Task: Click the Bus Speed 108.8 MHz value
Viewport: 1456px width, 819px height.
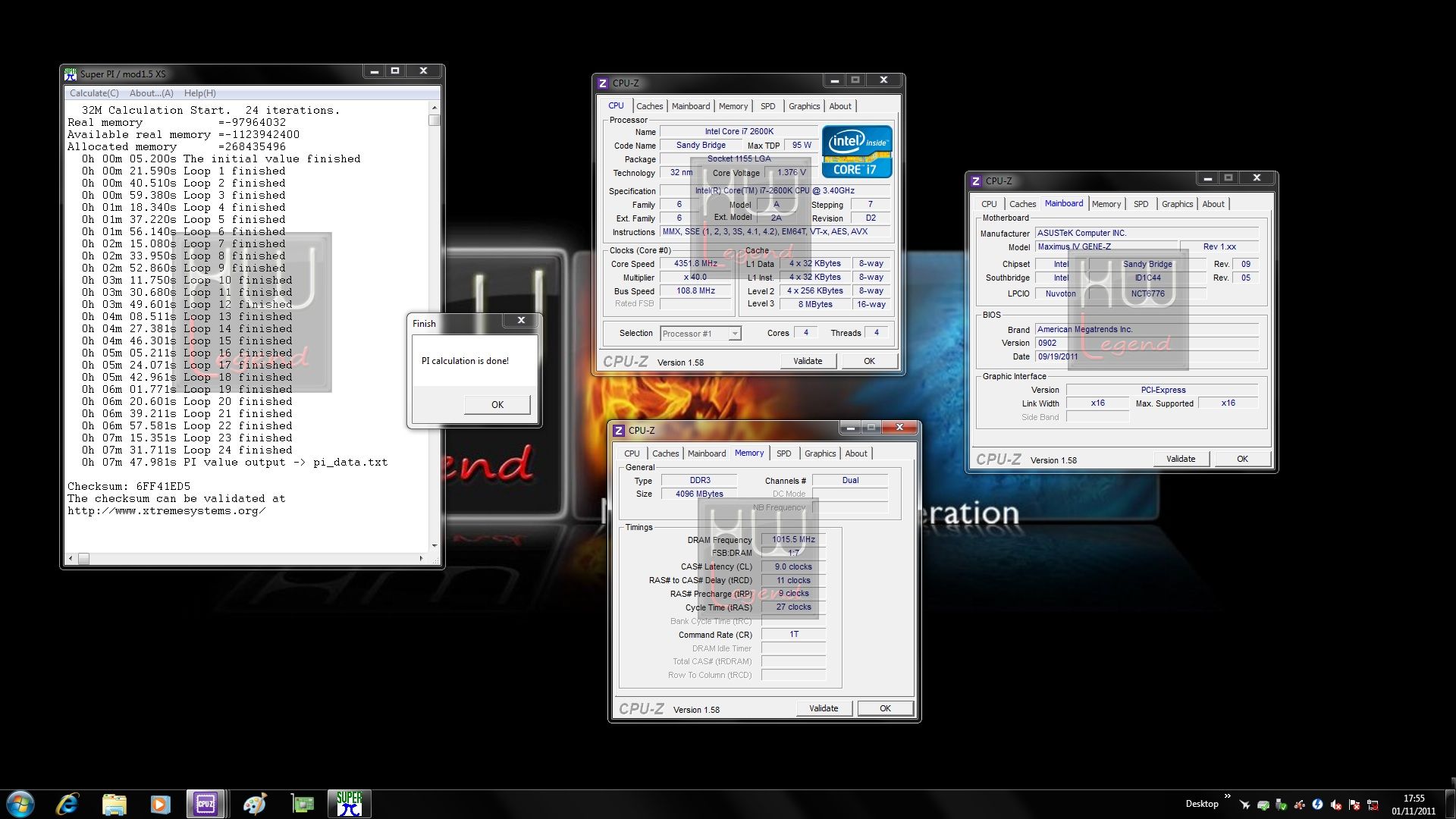Action: click(x=695, y=291)
